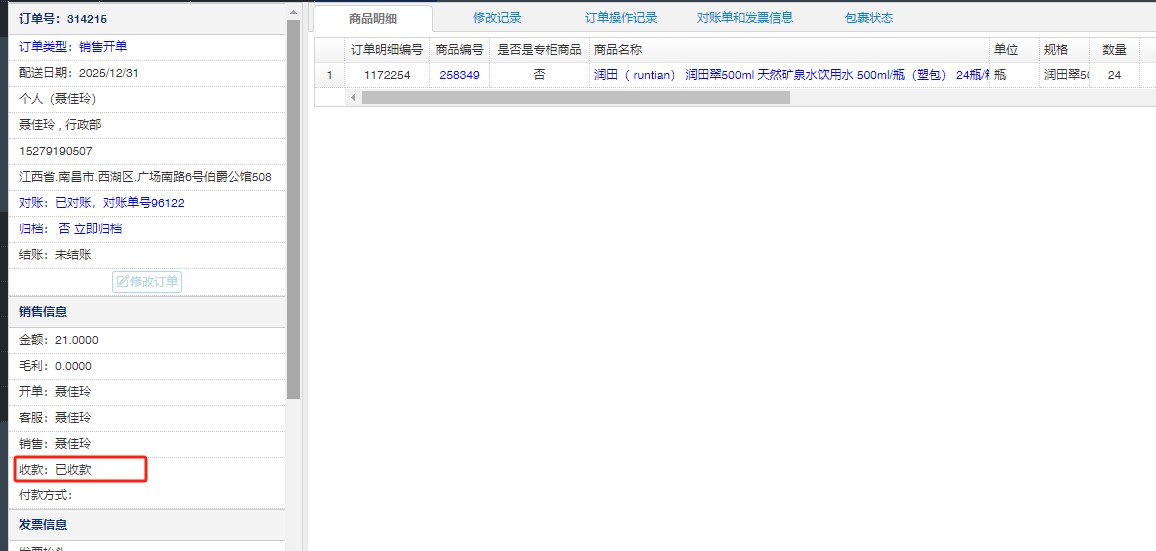This screenshot has height=551, width=1156.
Task: Select row 1 number cell in table
Action: (329, 75)
